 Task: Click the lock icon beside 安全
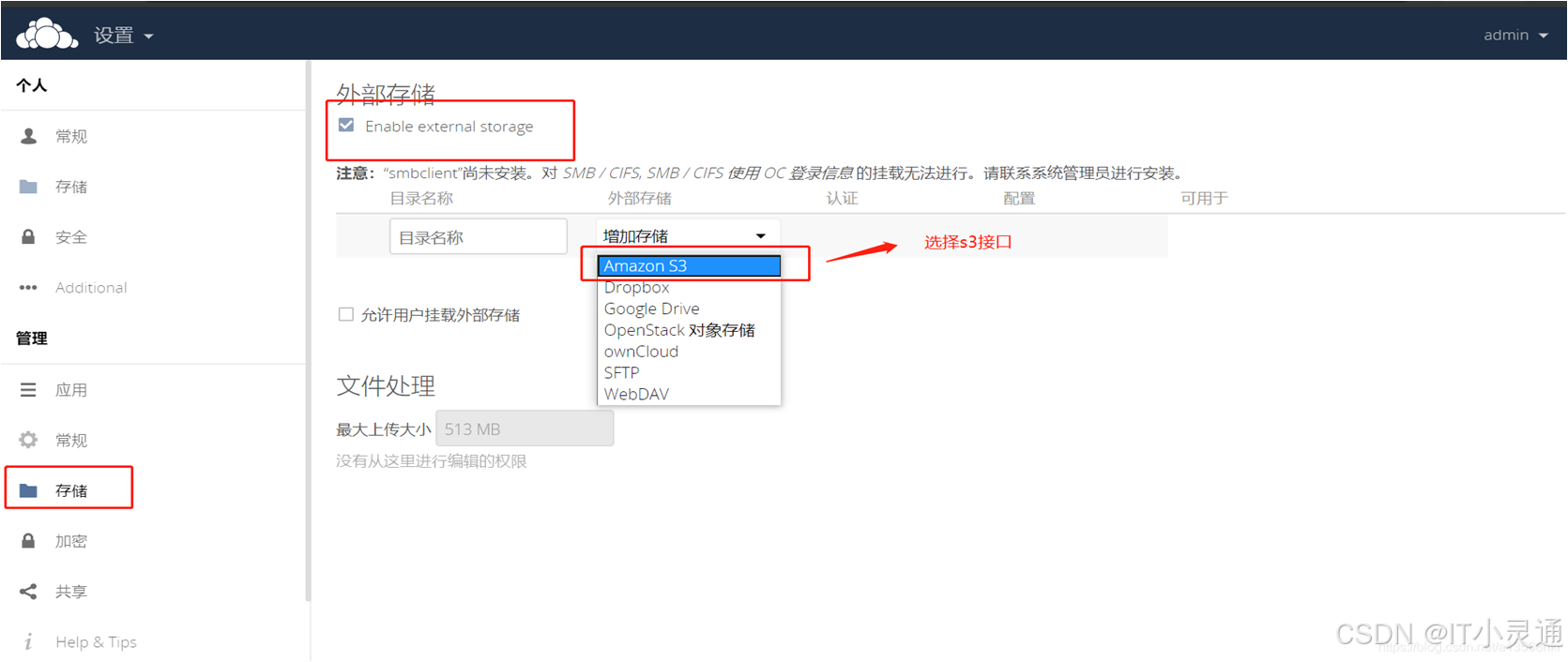coord(29,237)
